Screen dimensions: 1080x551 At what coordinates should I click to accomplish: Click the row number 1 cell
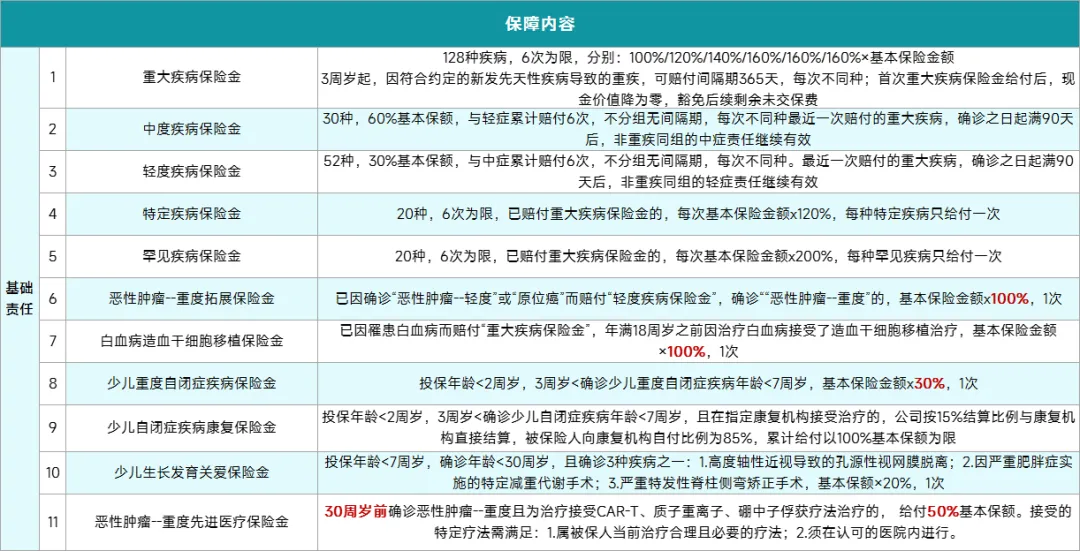54,76
